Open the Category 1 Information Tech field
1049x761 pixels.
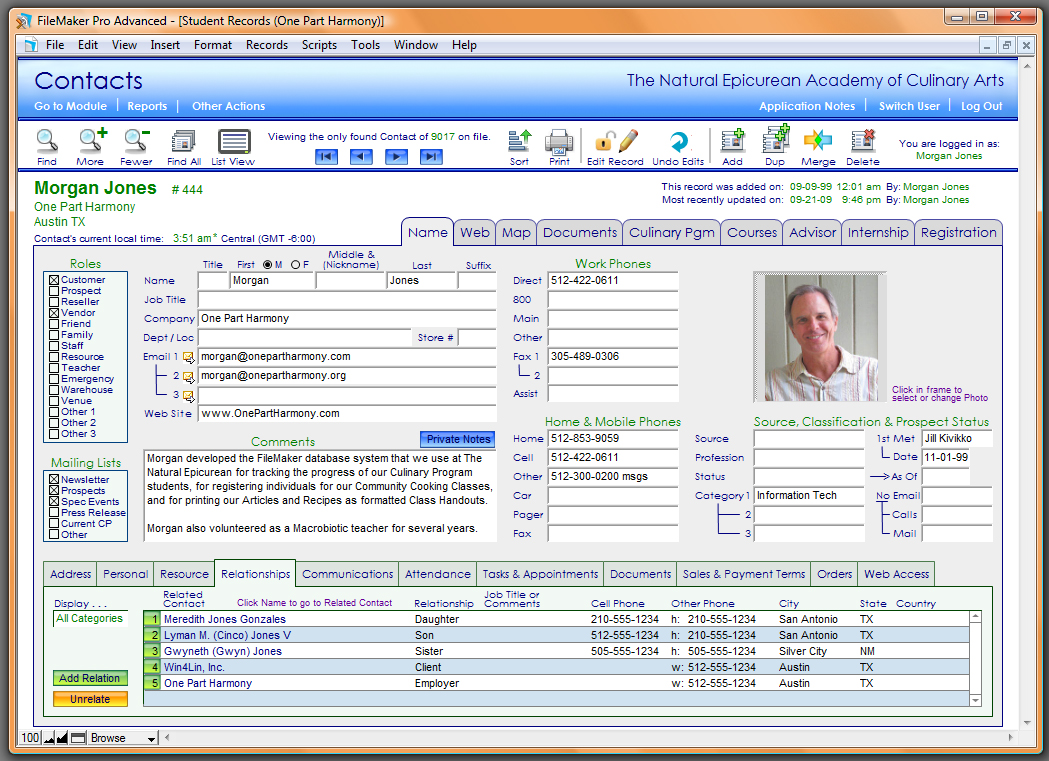pos(809,496)
